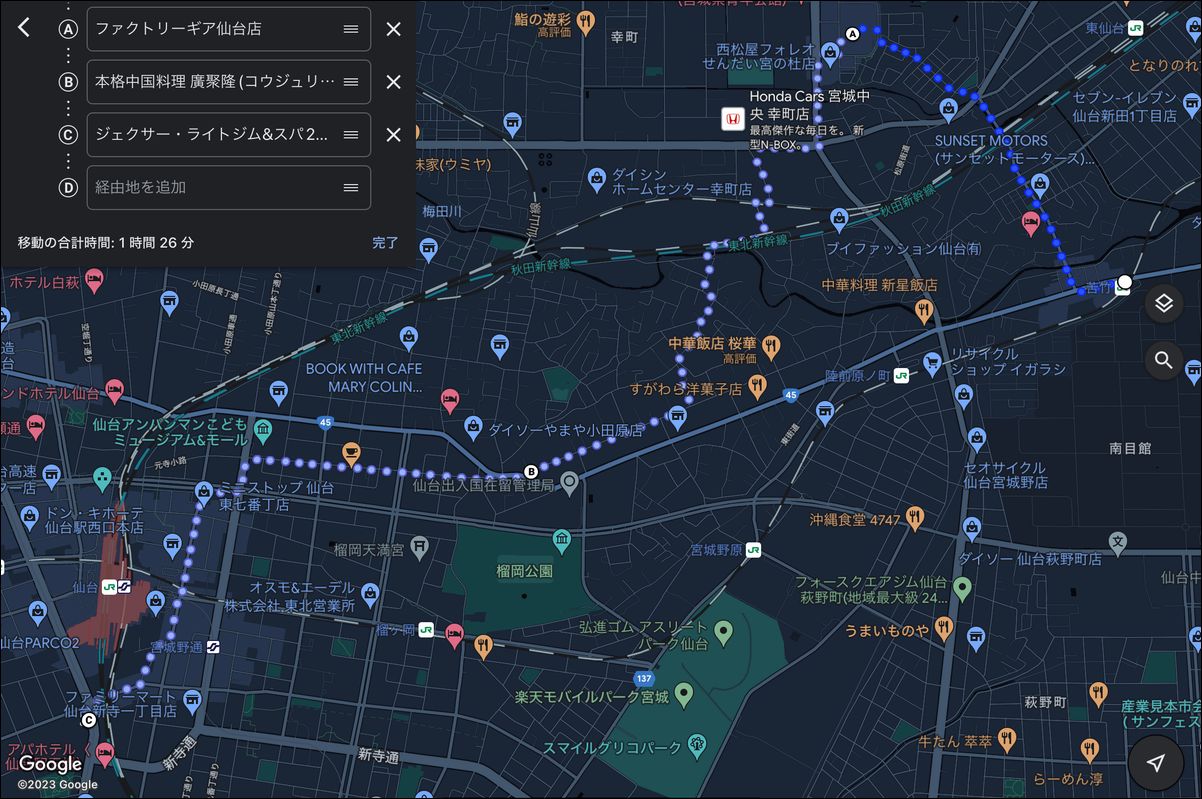The height and width of the screenshot is (799, 1202).
Task: Tap the ダイシン ホームセンター幸町店 shopping pin
Action: tap(597, 180)
